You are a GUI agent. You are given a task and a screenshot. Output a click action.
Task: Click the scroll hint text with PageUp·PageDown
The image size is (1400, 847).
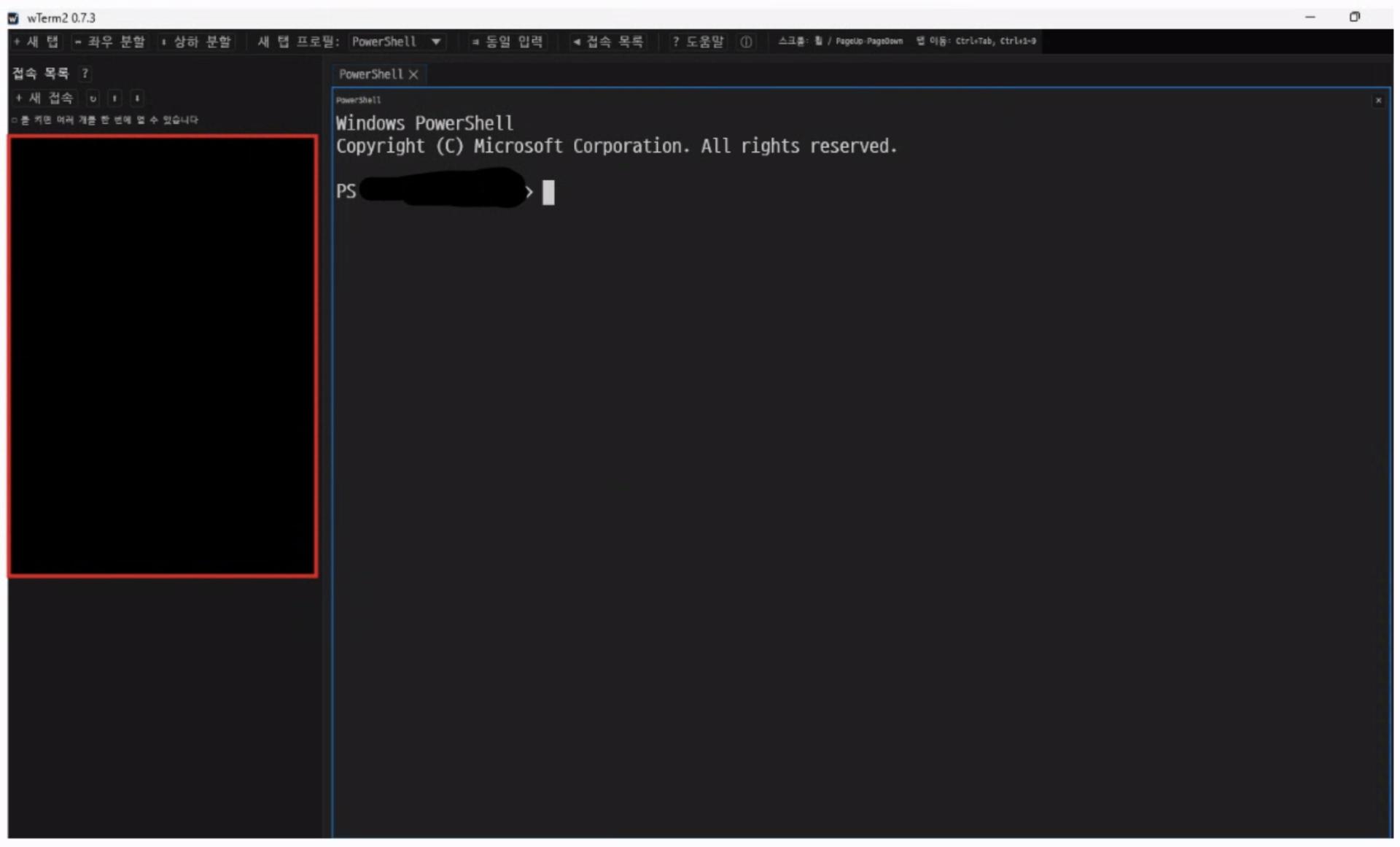(840, 42)
